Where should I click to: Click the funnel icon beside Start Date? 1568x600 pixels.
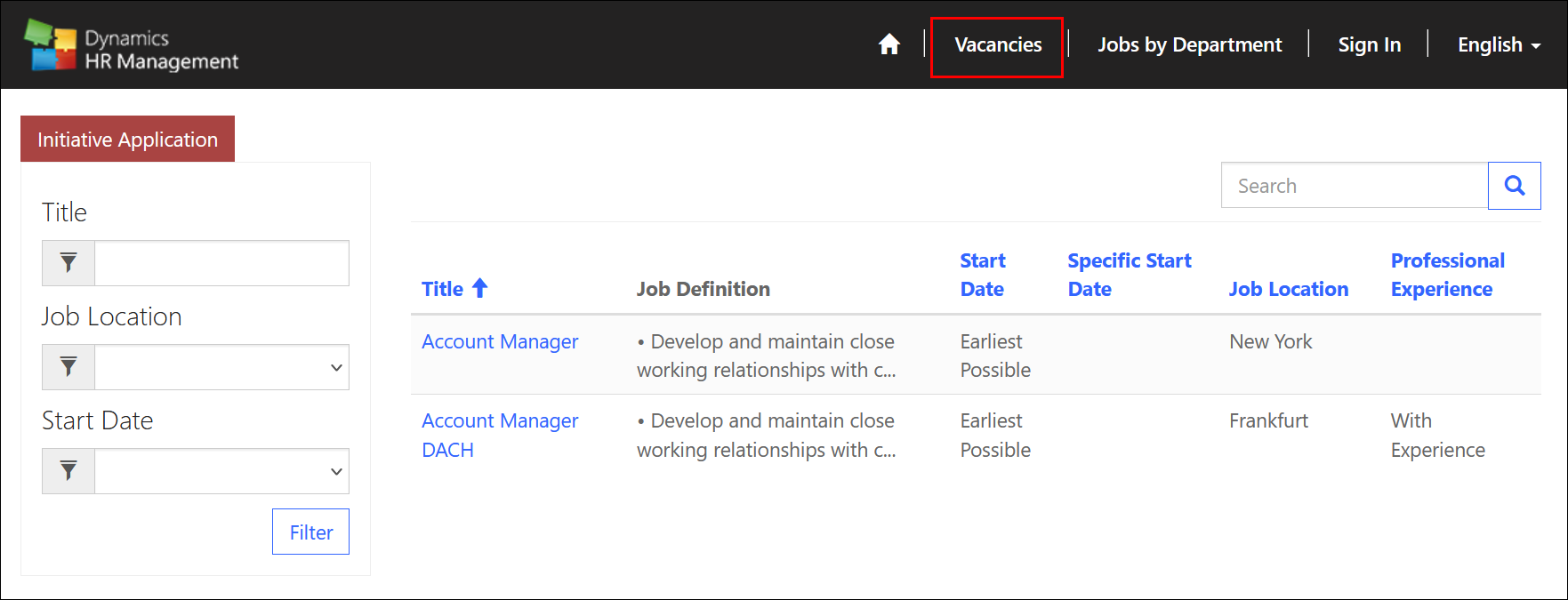[68, 471]
